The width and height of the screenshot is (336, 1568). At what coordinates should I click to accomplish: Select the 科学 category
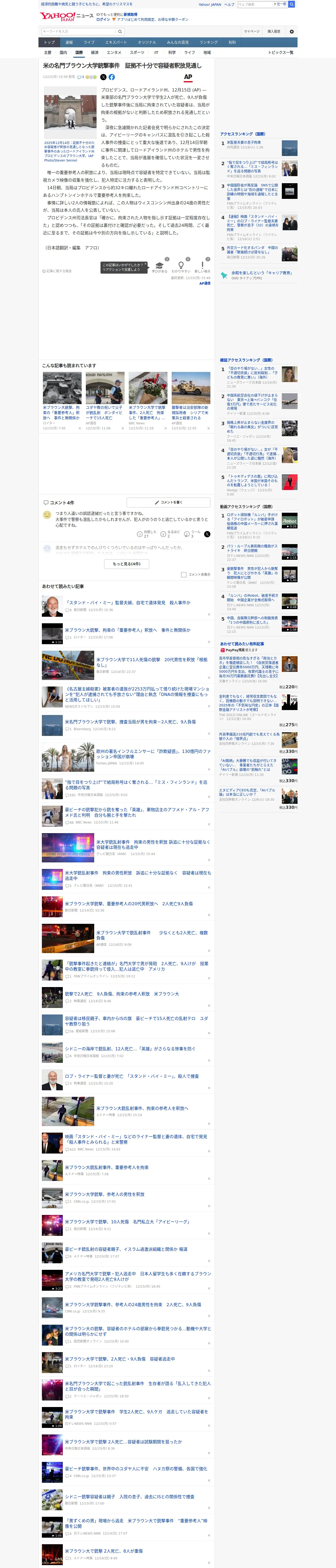(x=172, y=52)
